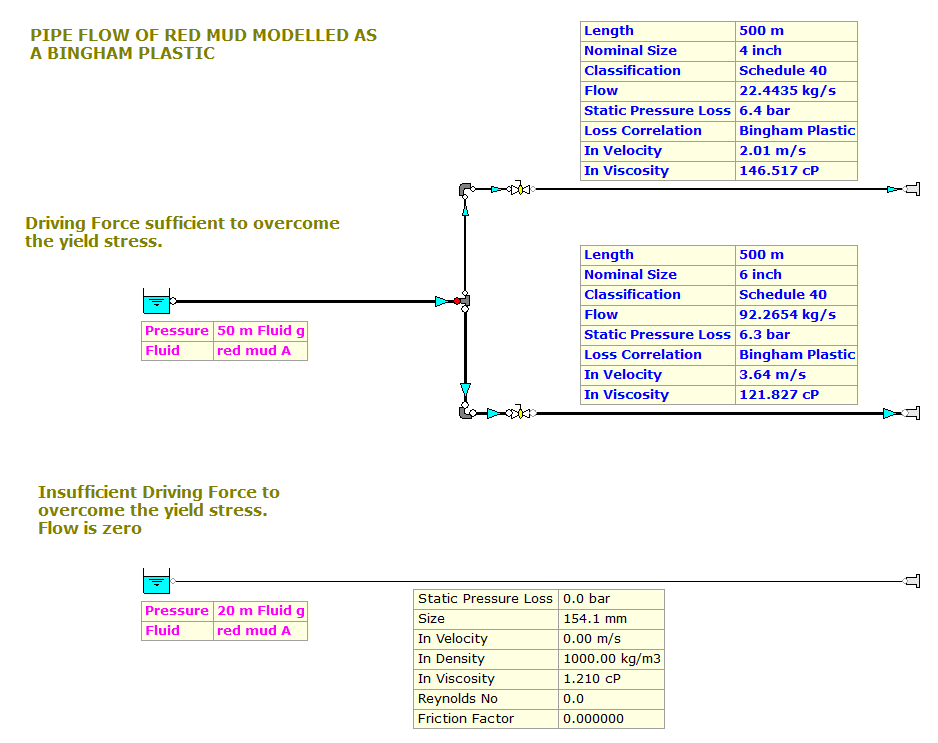Screen dimensions: 938x743
Task: Click the flow arrow entering the tee junction
Action: coord(441,301)
